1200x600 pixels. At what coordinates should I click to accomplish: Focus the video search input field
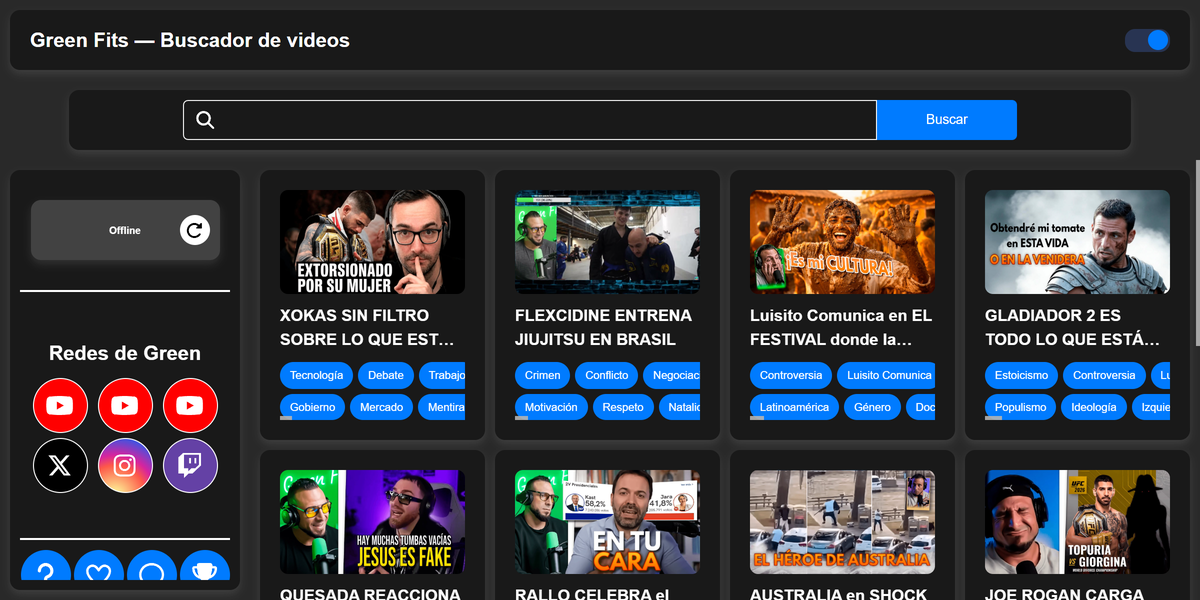(x=530, y=120)
